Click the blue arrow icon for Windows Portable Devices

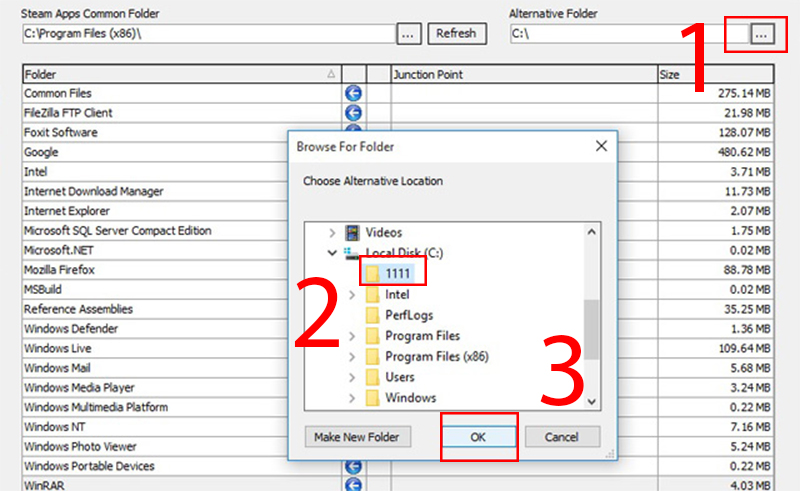(x=353, y=466)
